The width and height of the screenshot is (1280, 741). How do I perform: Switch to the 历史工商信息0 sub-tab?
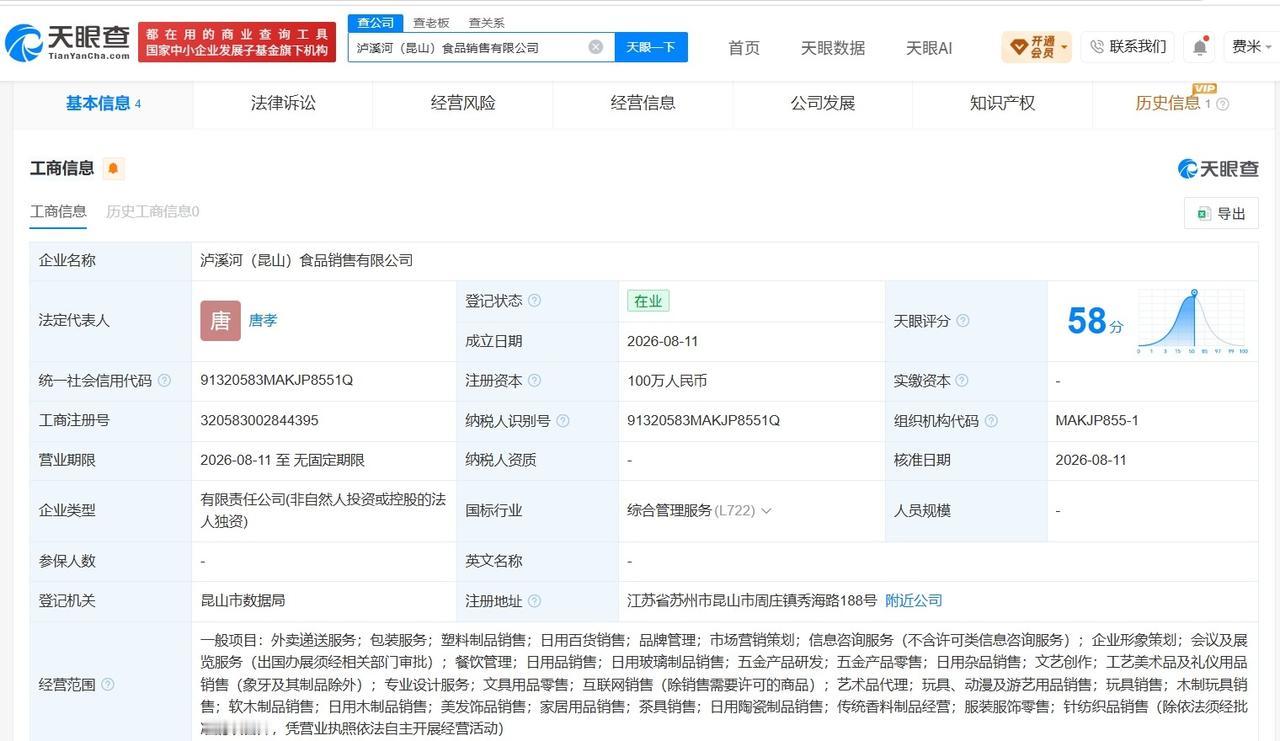point(152,211)
